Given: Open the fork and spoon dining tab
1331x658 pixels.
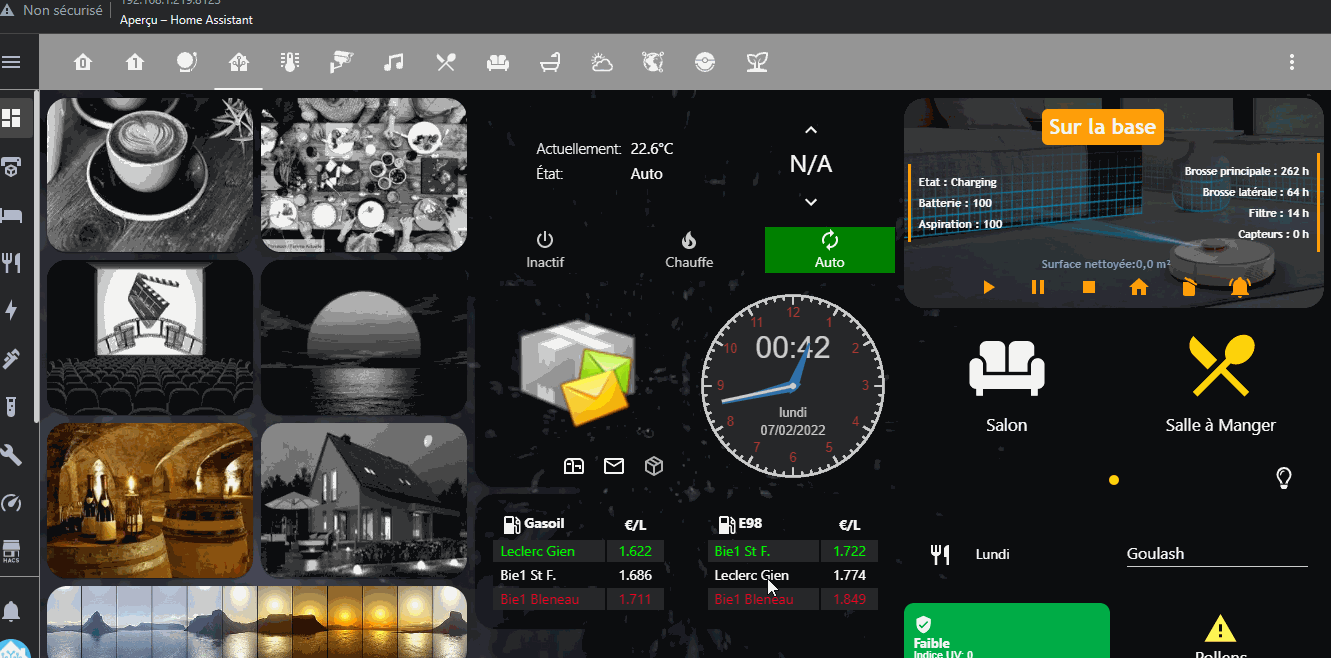Looking at the screenshot, I should (x=446, y=63).
